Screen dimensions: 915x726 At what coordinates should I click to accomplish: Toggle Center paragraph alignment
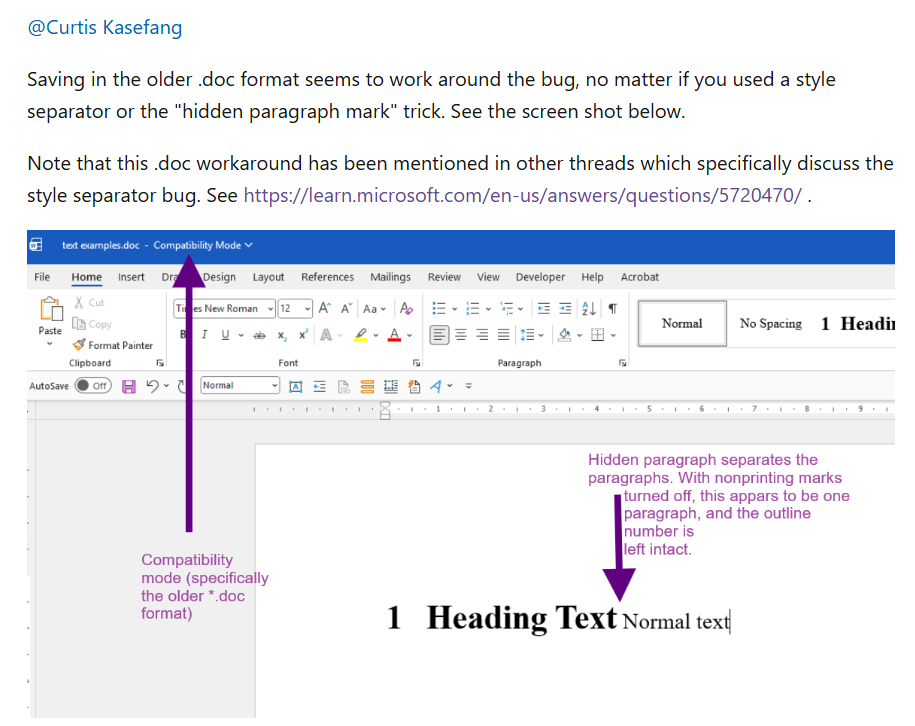tap(461, 335)
